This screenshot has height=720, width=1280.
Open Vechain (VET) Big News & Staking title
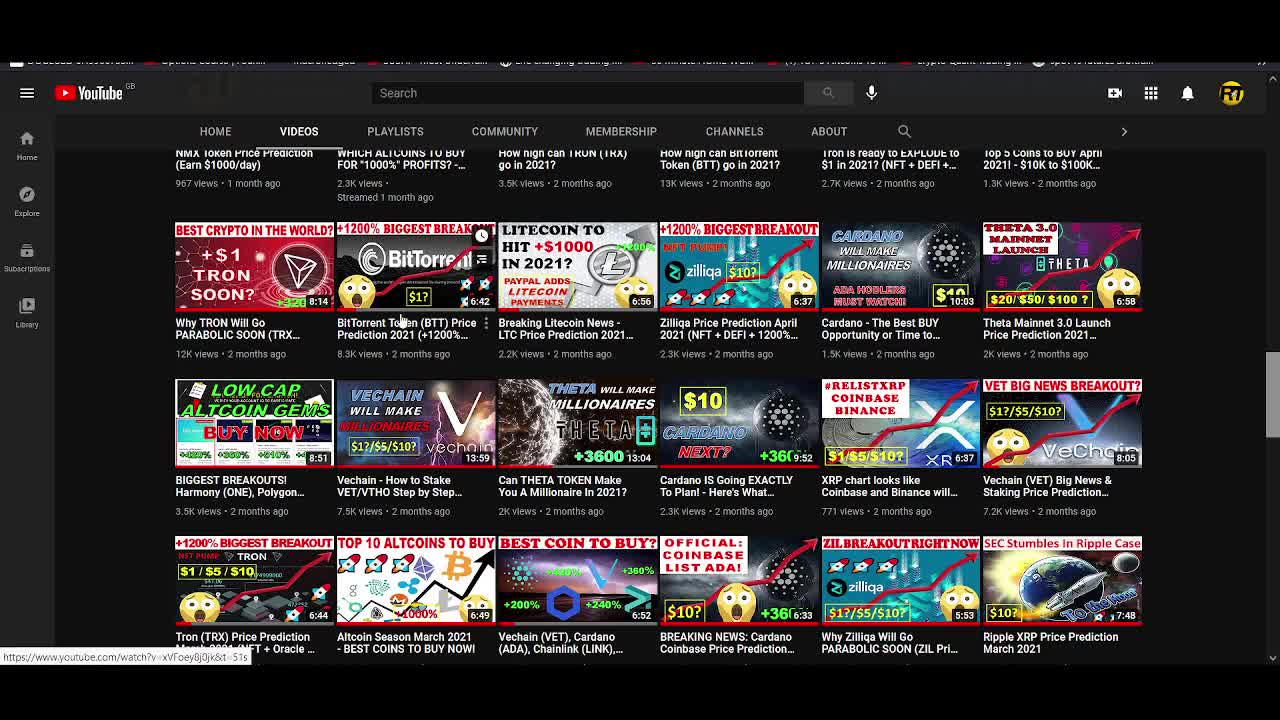click(1048, 486)
